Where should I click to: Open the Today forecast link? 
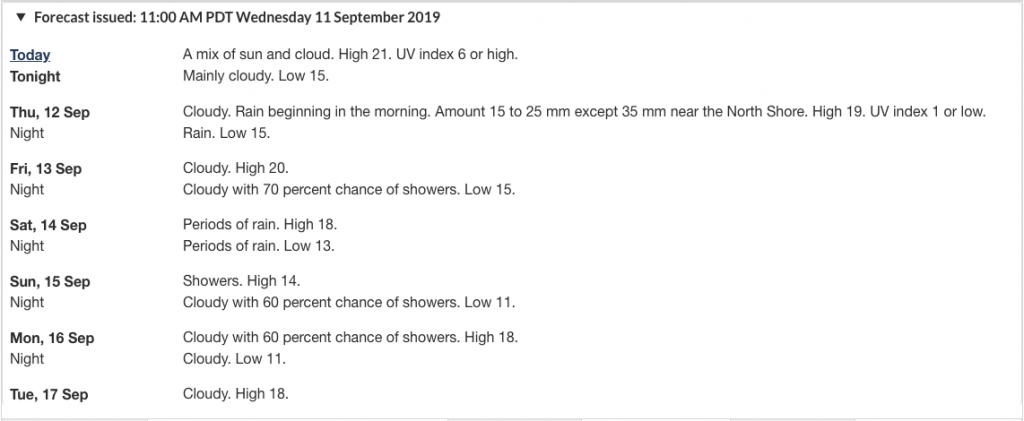pyautogui.click(x=30, y=55)
